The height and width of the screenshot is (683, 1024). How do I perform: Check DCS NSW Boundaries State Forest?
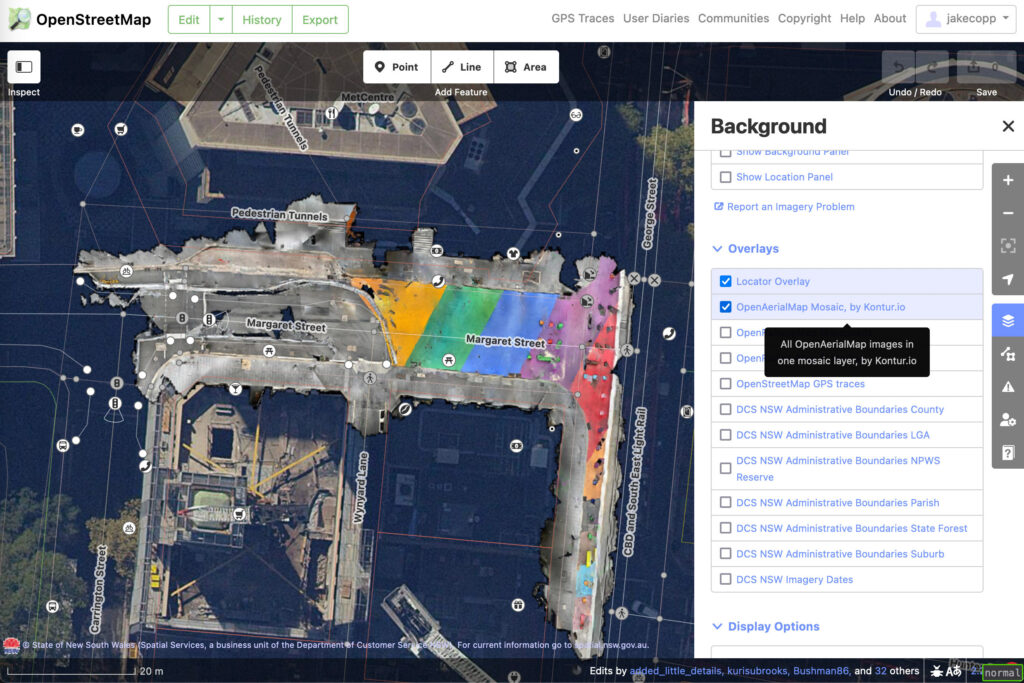pyautogui.click(x=725, y=528)
